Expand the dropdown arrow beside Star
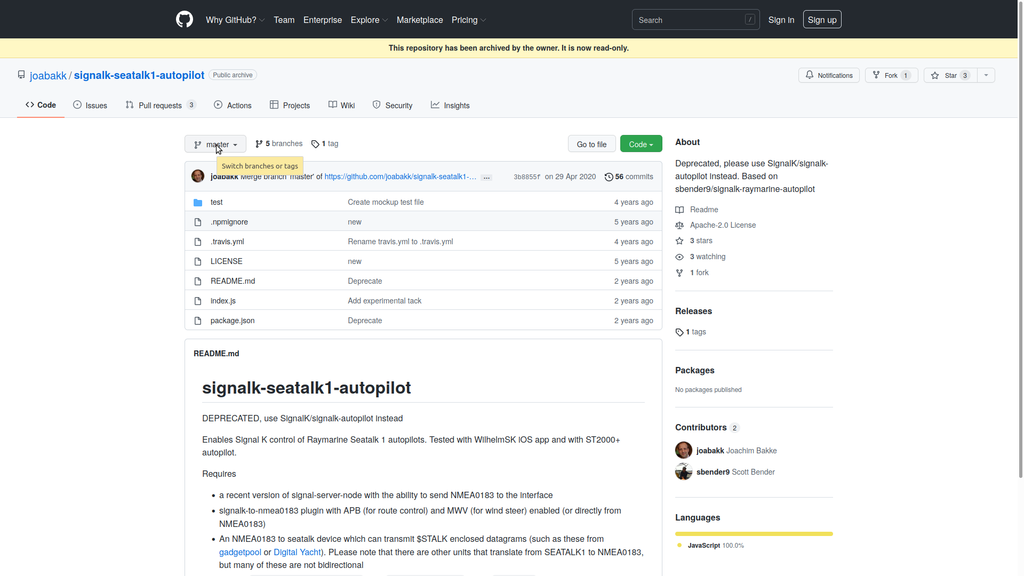The image size is (1024, 576). point(986,75)
